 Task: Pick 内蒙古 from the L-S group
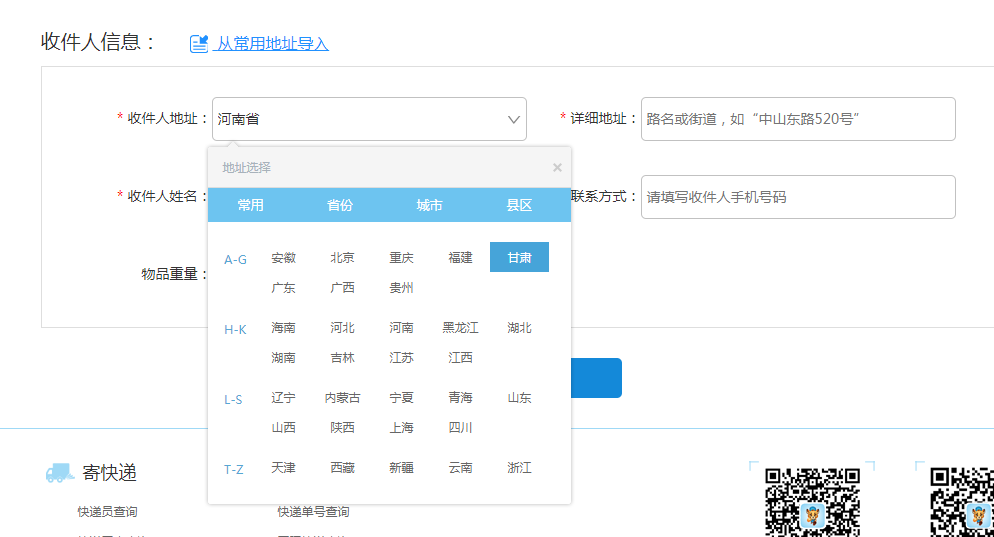(x=342, y=398)
